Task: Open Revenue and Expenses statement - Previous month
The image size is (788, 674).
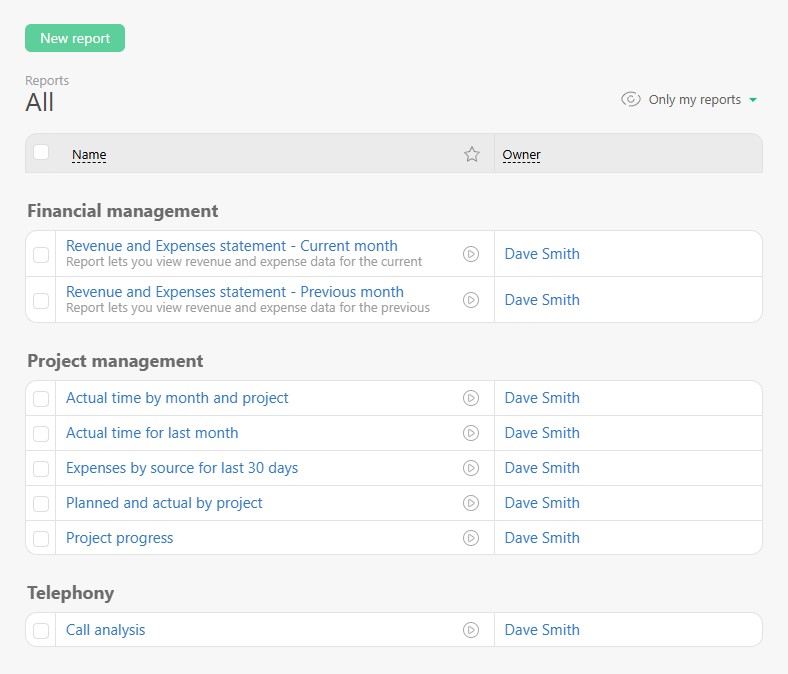Action: point(235,292)
